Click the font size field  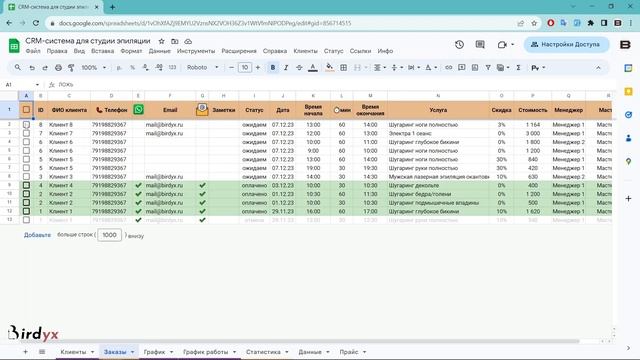[x=244, y=68]
